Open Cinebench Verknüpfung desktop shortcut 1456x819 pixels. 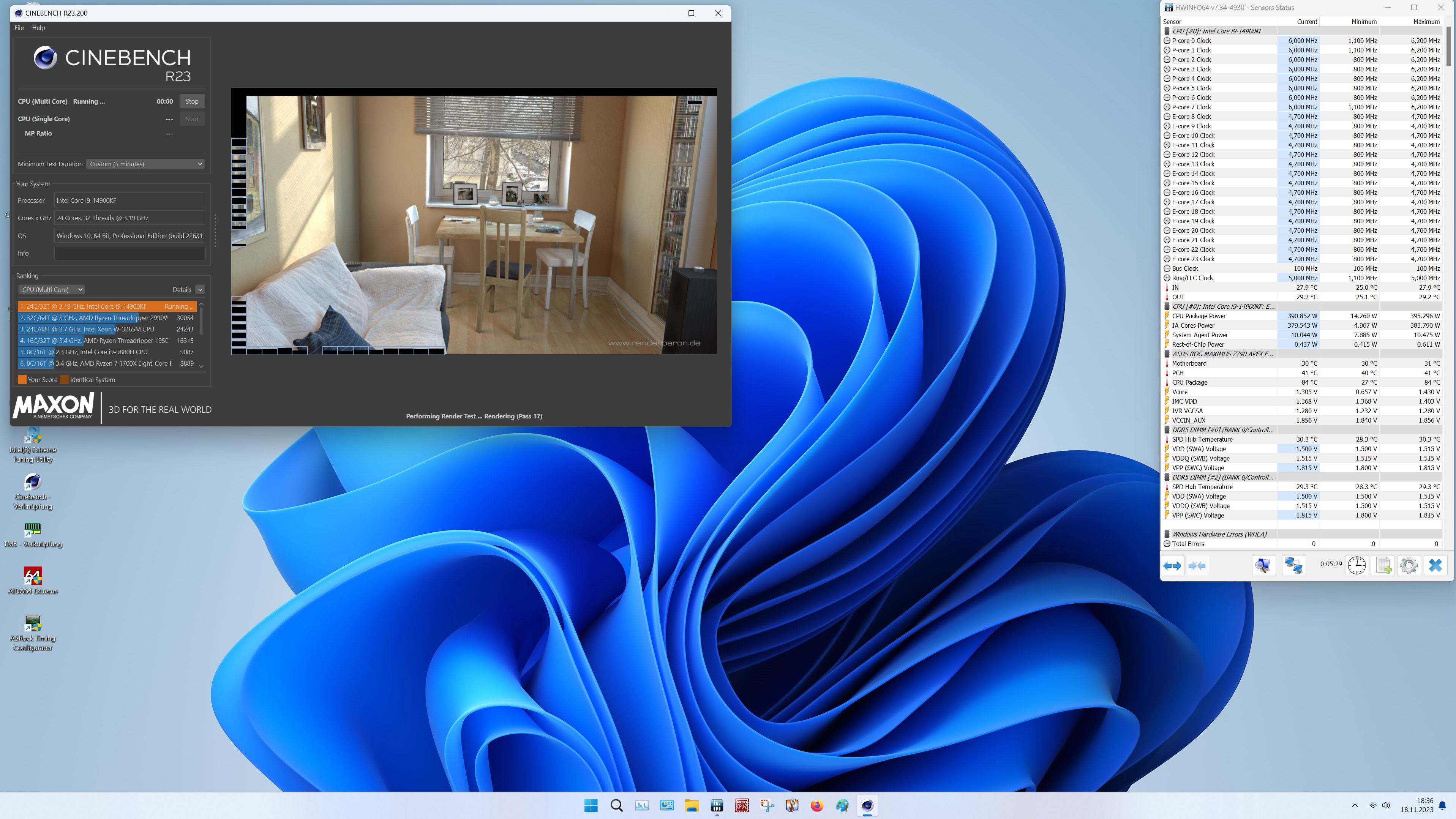coord(33,492)
